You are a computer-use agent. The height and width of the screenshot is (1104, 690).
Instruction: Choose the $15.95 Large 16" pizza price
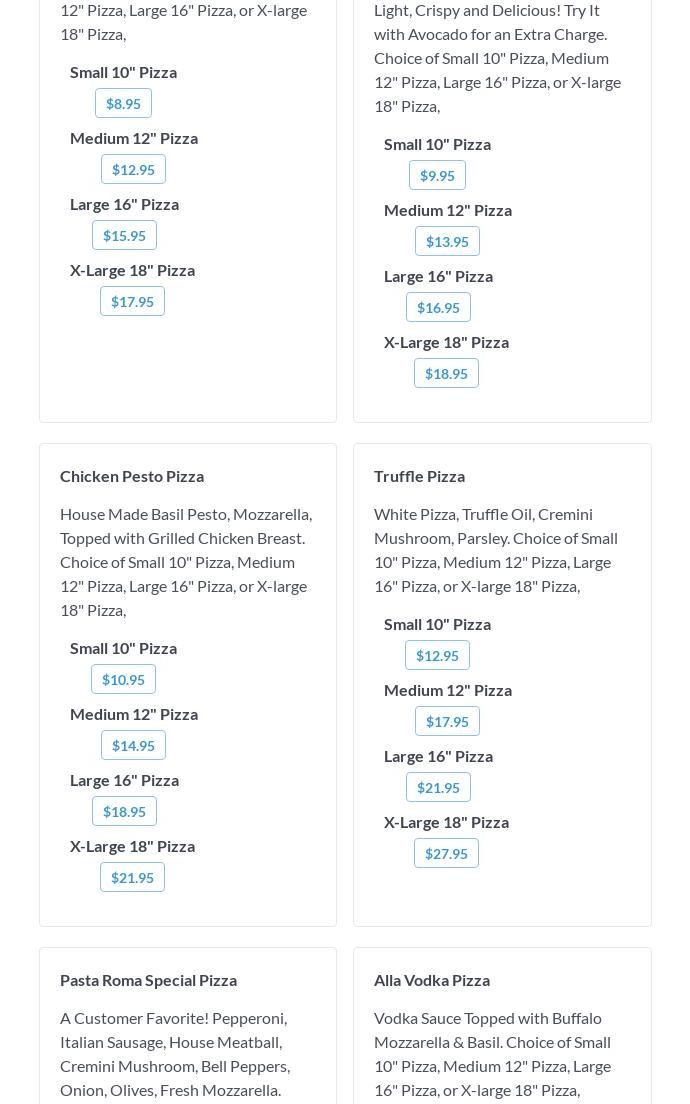pos(124,235)
